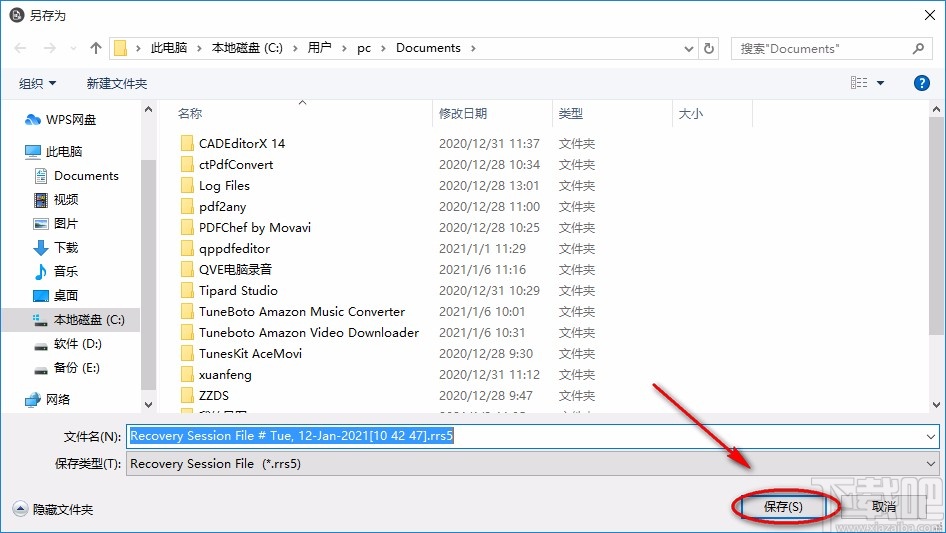The width and height of the screenshot is (946, 533).
Task: Collapse folders with 隐藏文件夹
Action: pos(53,509)
